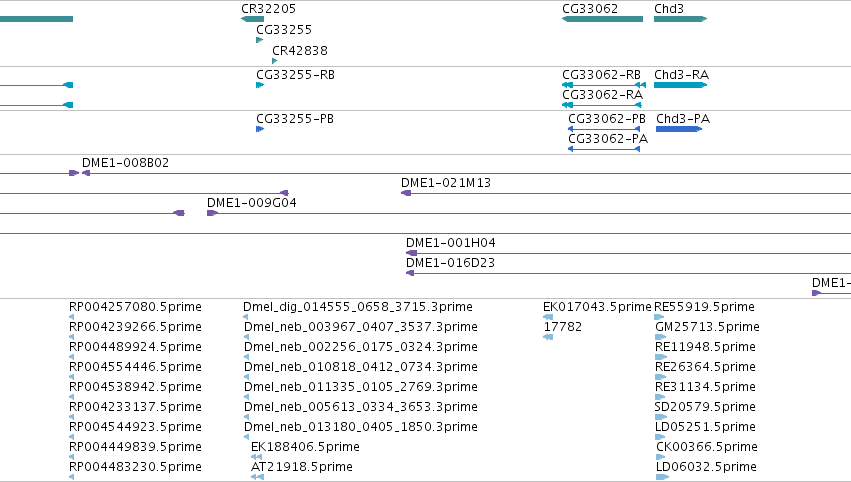Click the EK017043.5prime EST entry
851x482 pixels.
597,307
